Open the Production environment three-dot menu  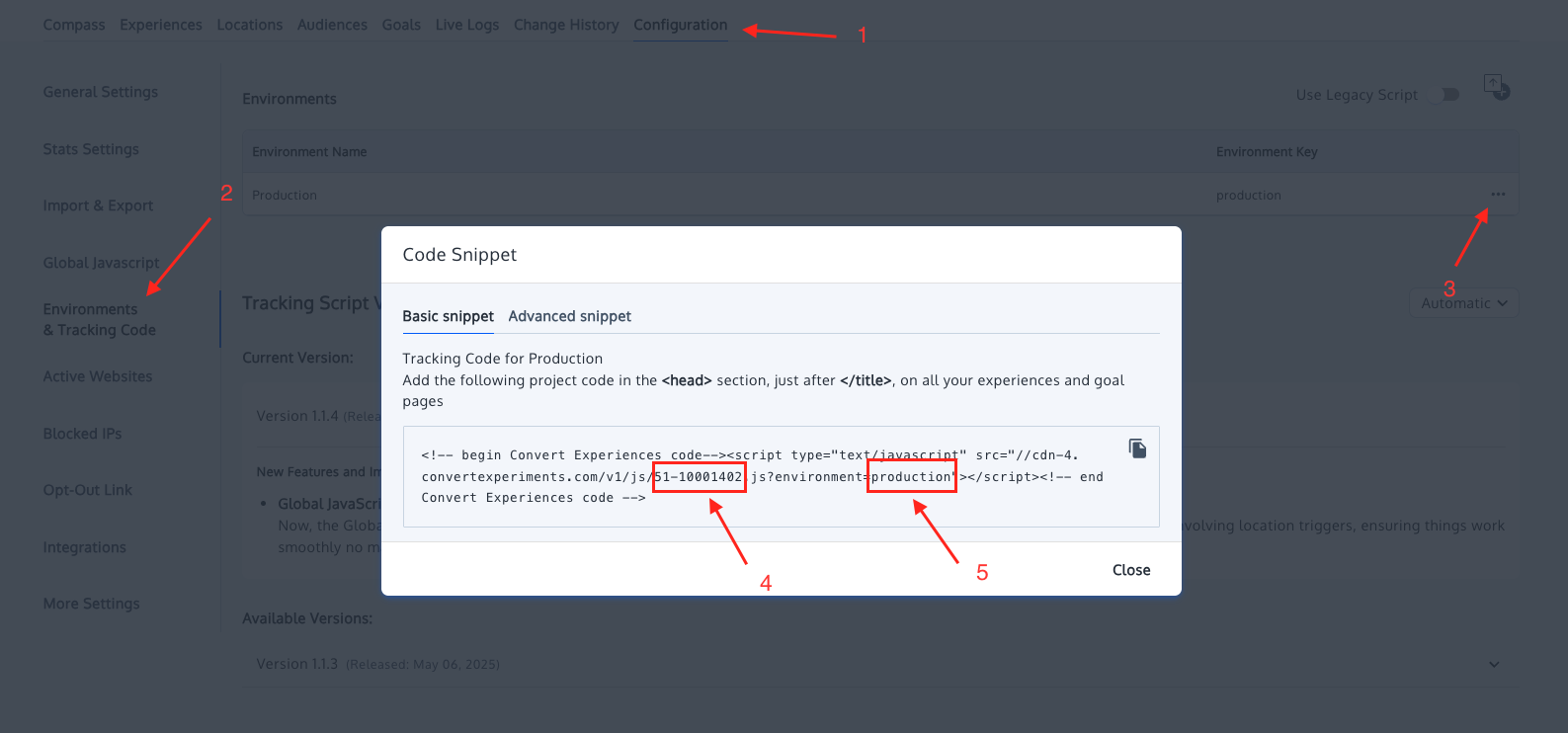1498,194
